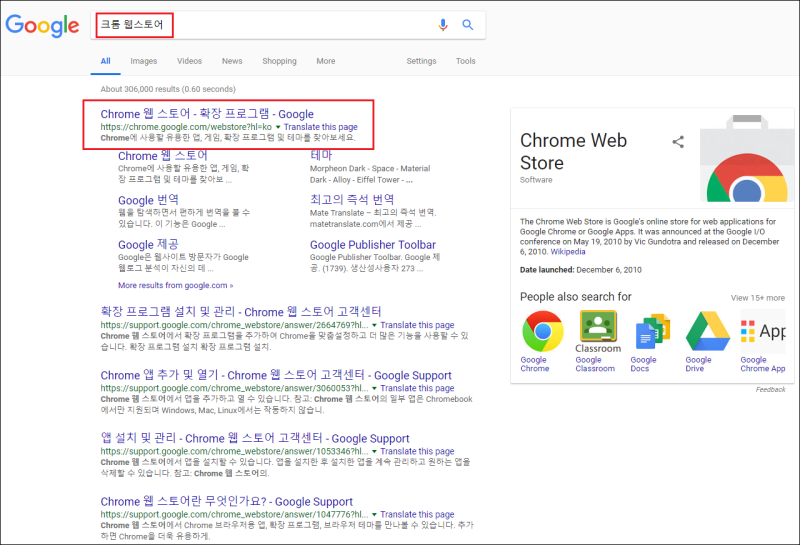Translate the answer/2664769 support page
The width and height of the screenshot is (800, 545).
pos(417,325)
